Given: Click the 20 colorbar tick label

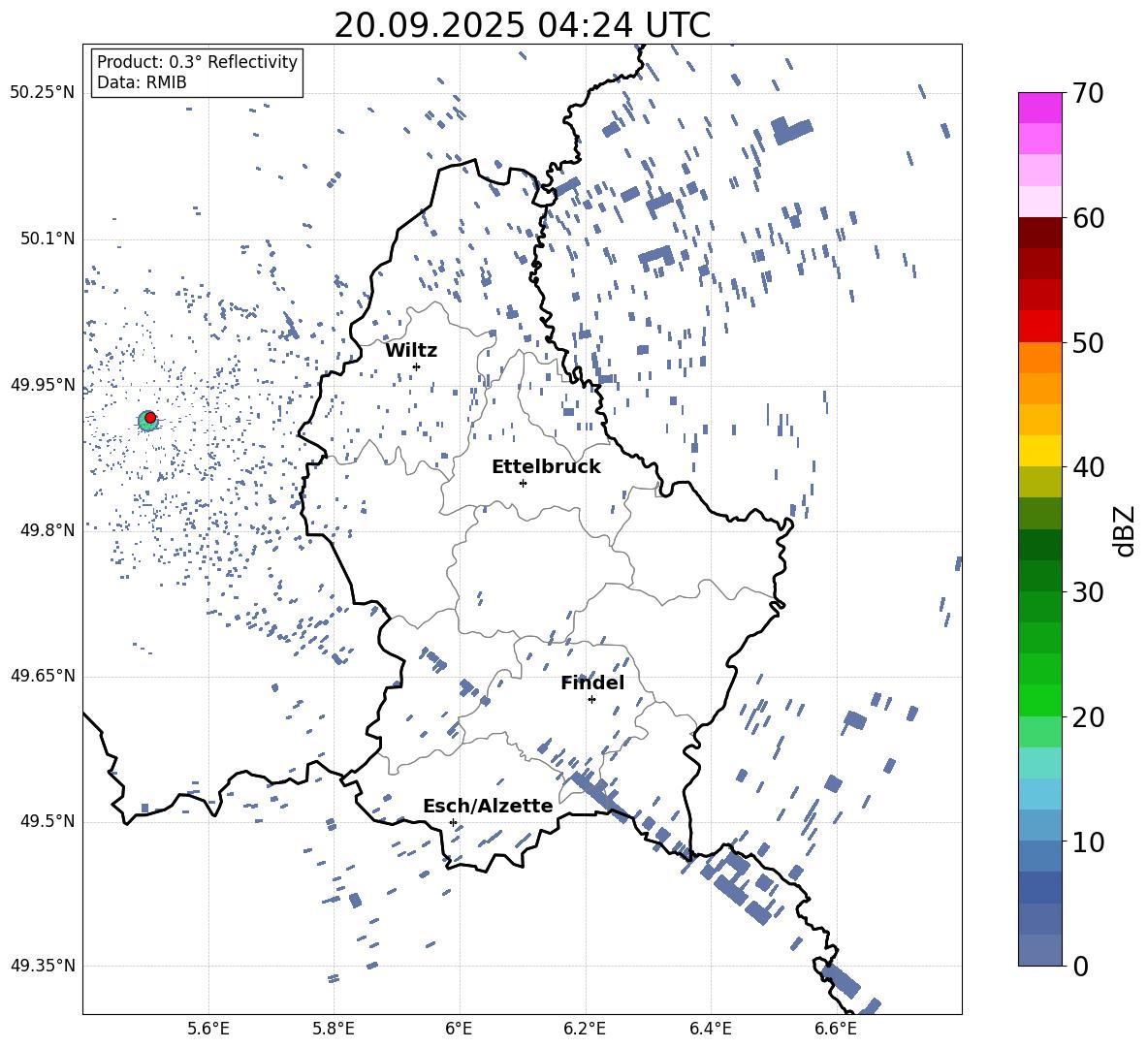Looking at the screenshot, I should (x=1088, y=717).
